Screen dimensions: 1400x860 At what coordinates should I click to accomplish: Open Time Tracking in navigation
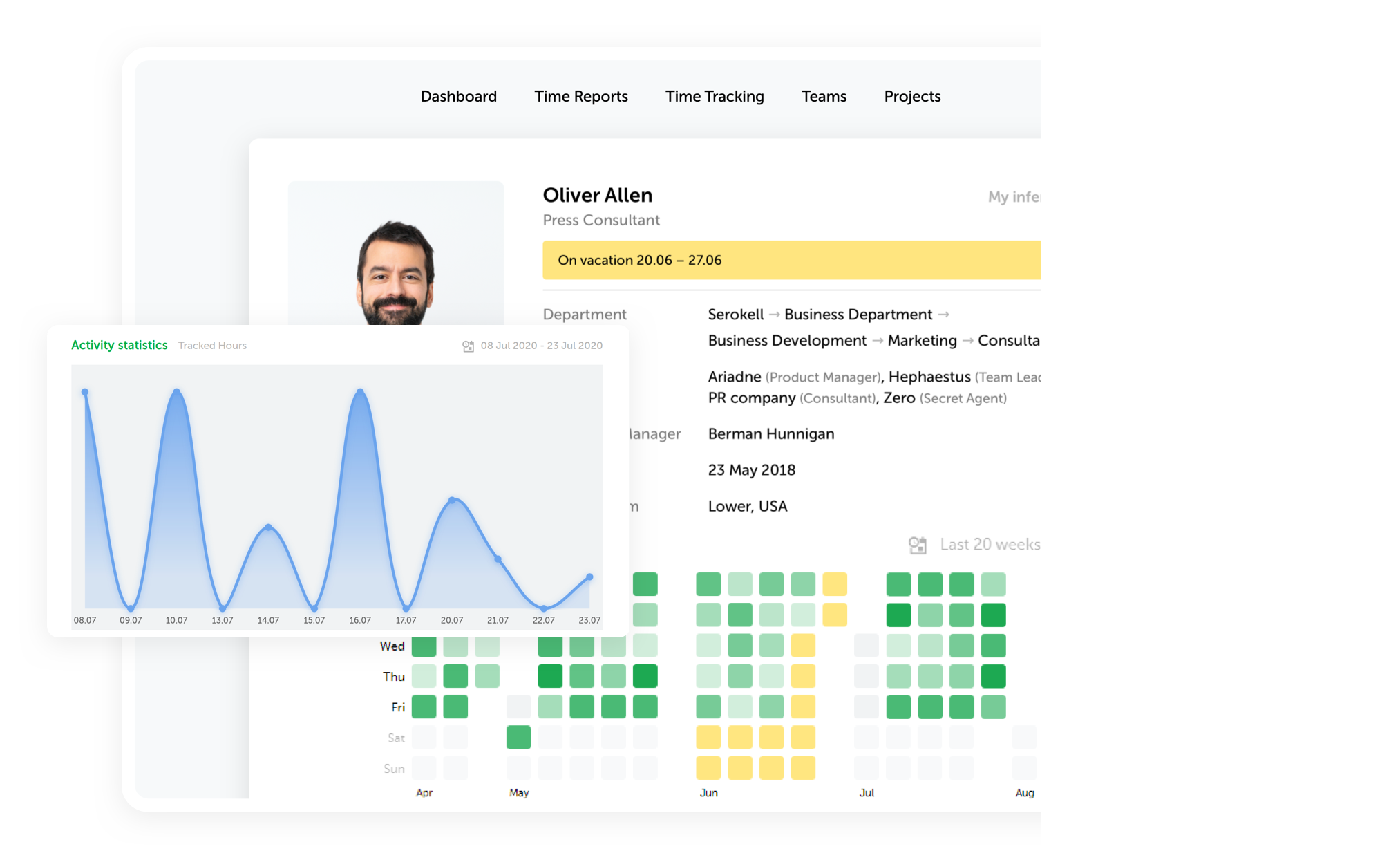[714, 96]
